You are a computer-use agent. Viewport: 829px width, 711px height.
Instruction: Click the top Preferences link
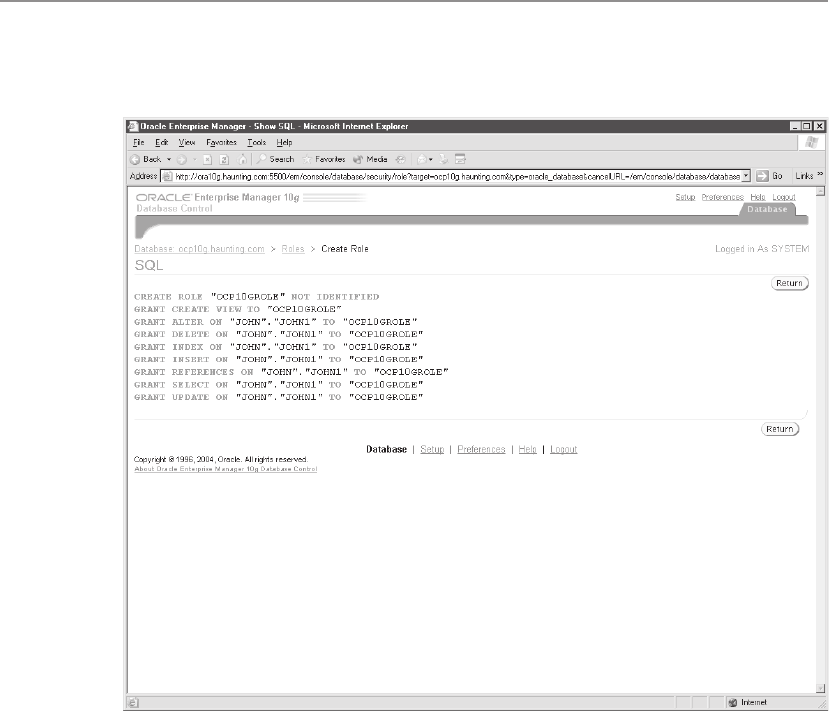click(x=723, y=197)
